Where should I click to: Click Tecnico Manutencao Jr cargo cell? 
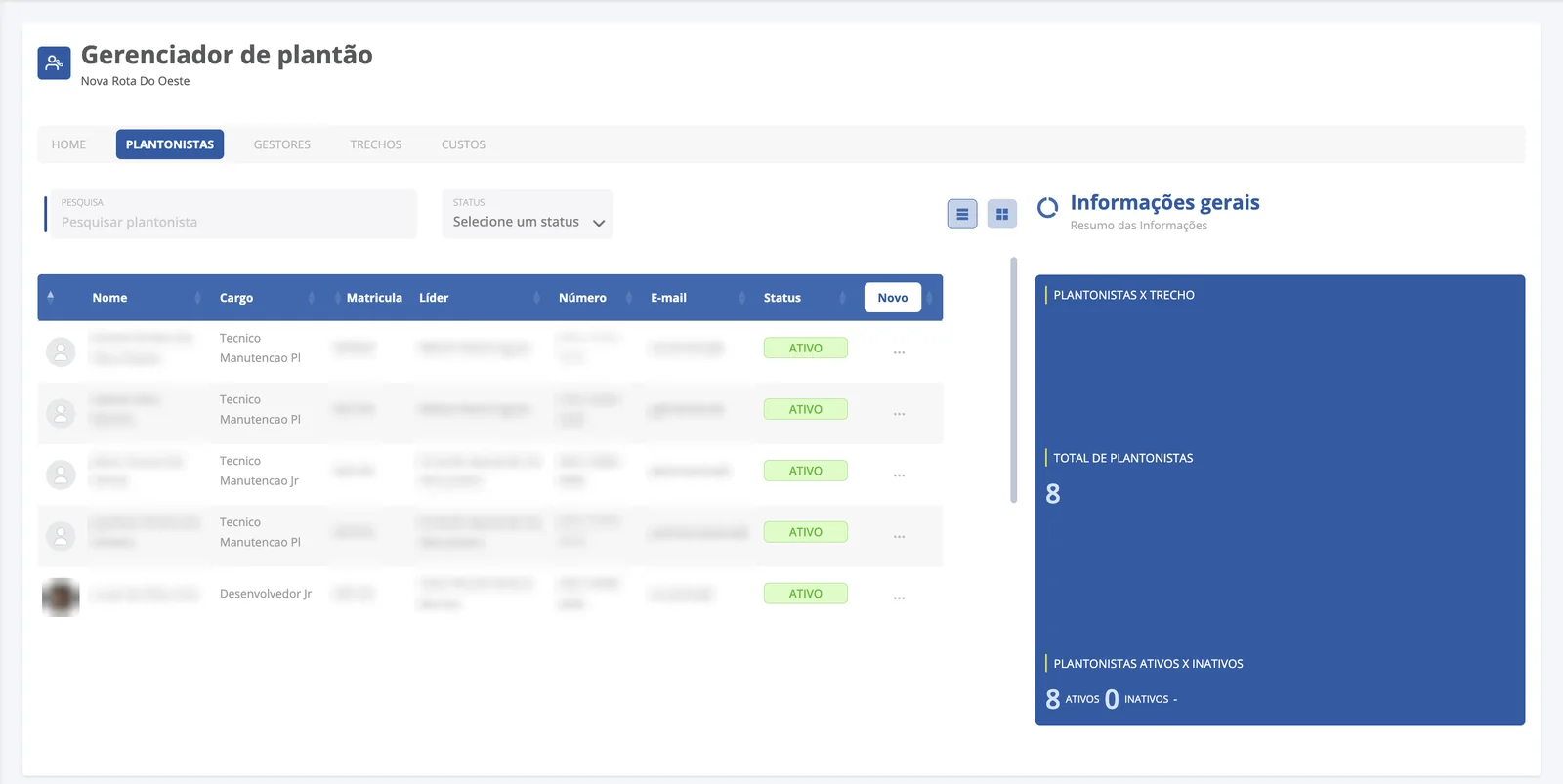pos(259,471)
